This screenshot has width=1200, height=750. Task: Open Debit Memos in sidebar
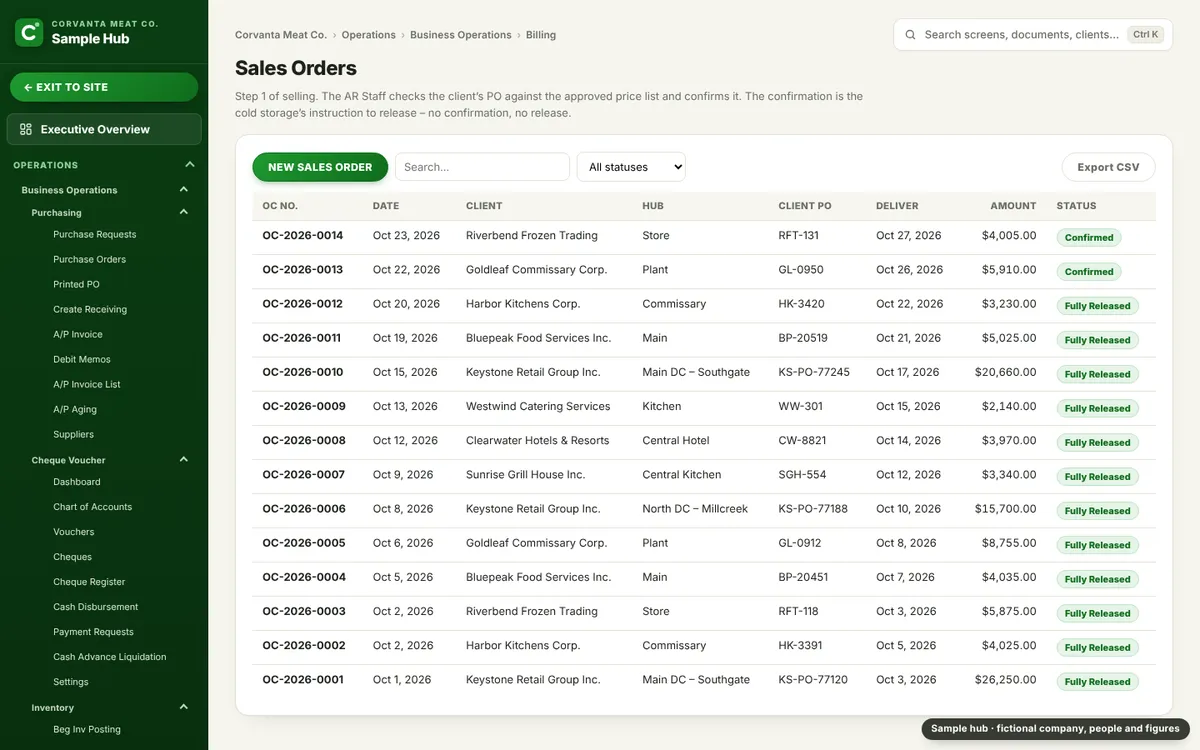(x=82, y=359)
